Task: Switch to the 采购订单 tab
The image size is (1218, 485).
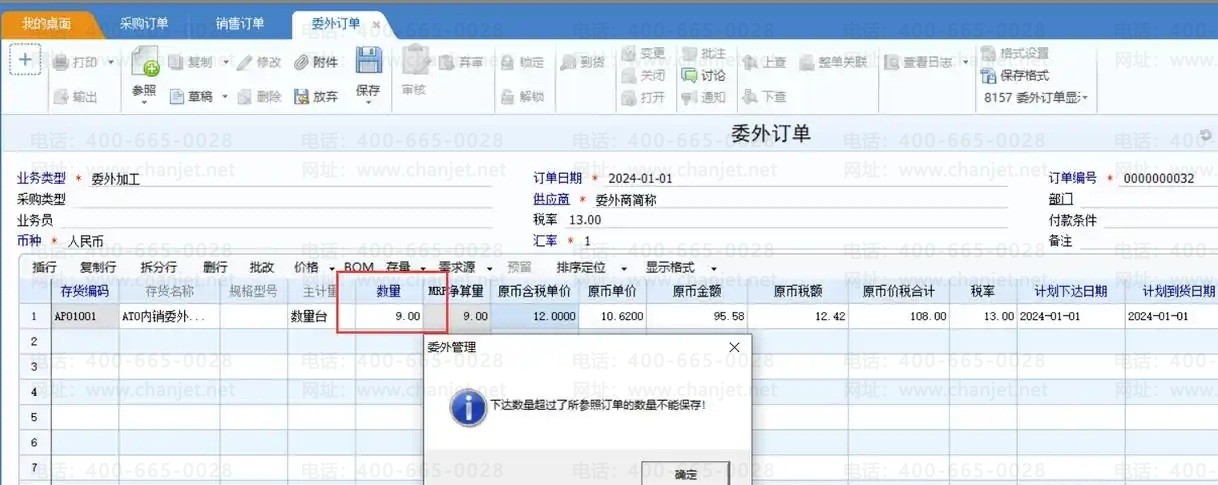Action: 144,23
